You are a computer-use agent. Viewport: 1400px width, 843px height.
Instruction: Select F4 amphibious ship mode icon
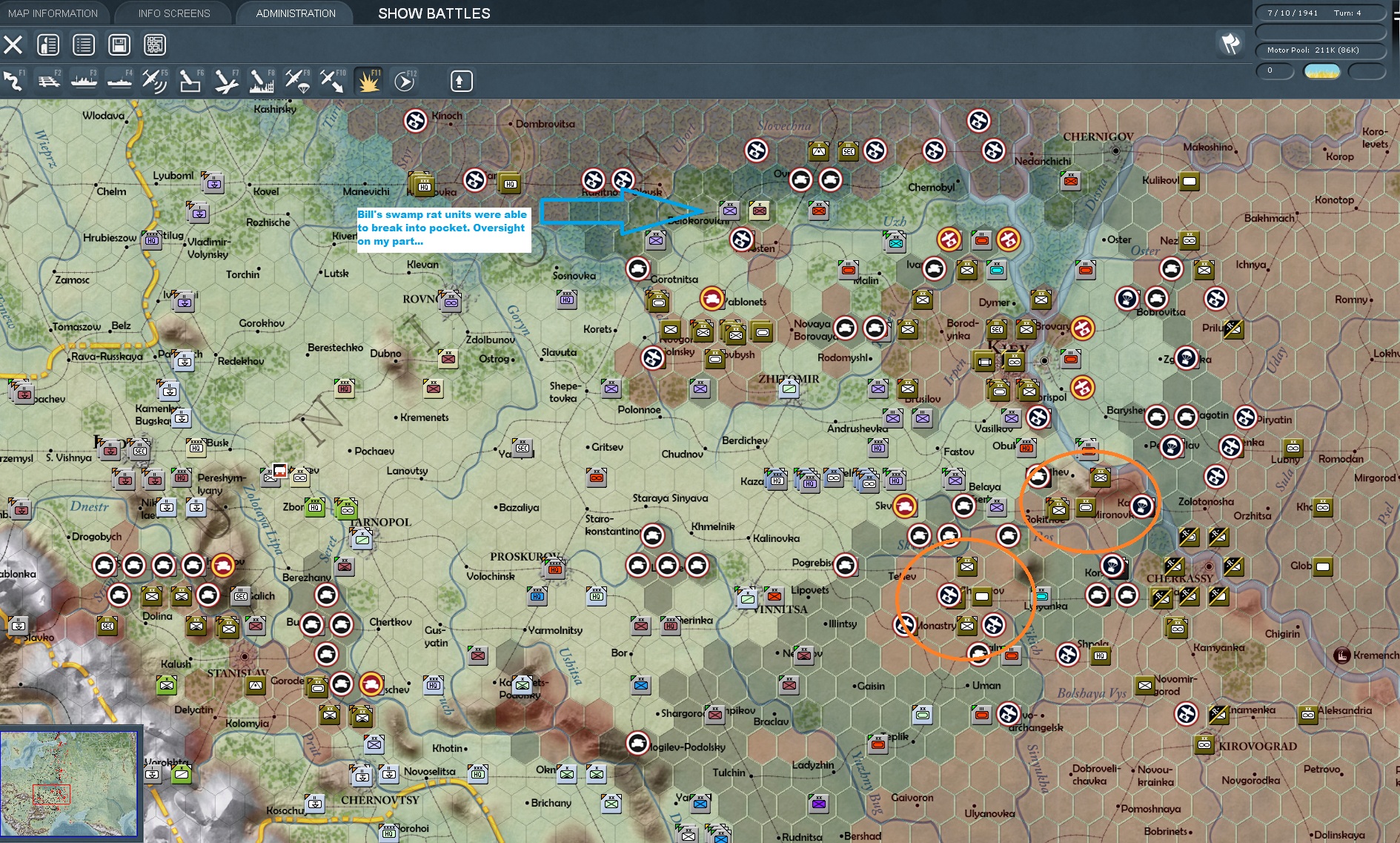[x=119, y=81]
